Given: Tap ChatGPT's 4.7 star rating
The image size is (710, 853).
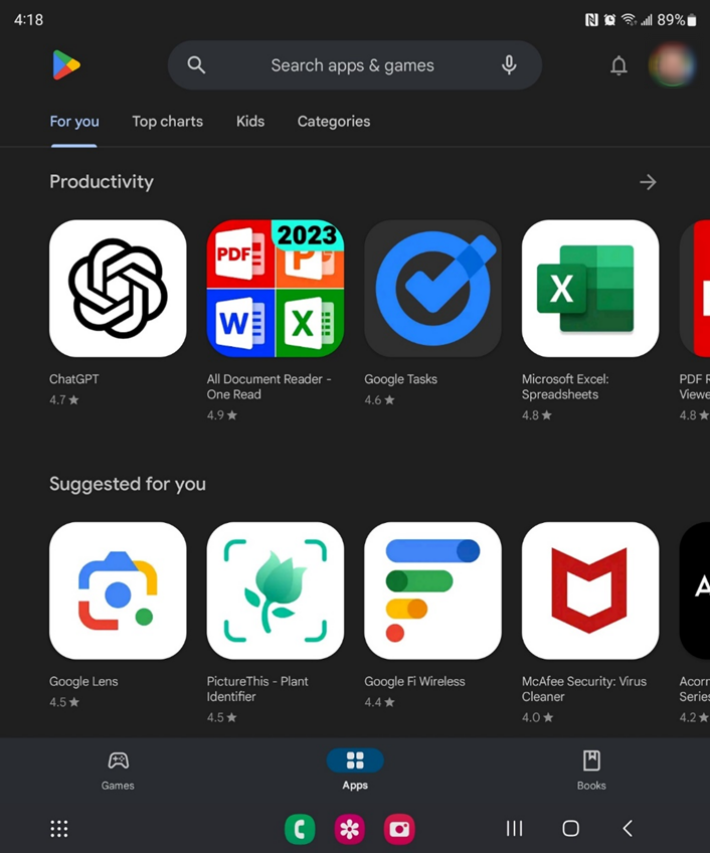Looking at the screenshot, I should pyautogui.click(x=64, y=400).
